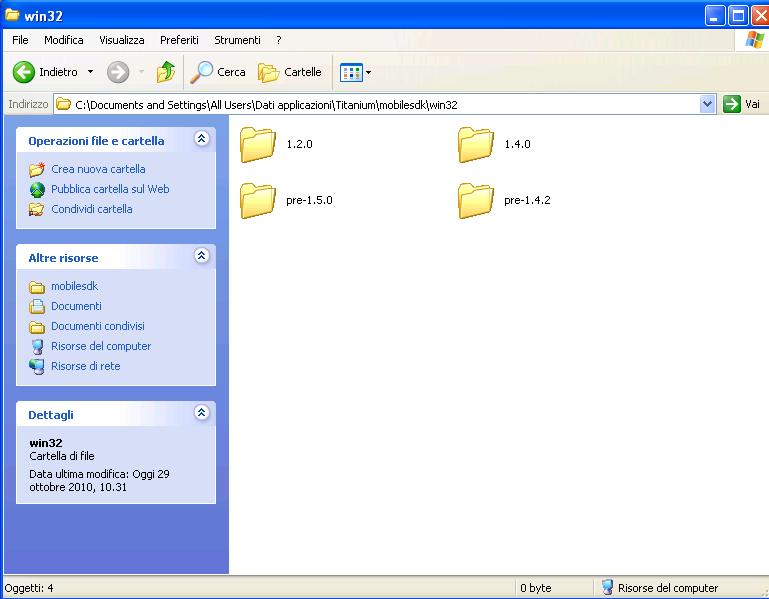Screen dimensions: 769x599
Task: Click Condividi cartella link
Action: [92, 209]
